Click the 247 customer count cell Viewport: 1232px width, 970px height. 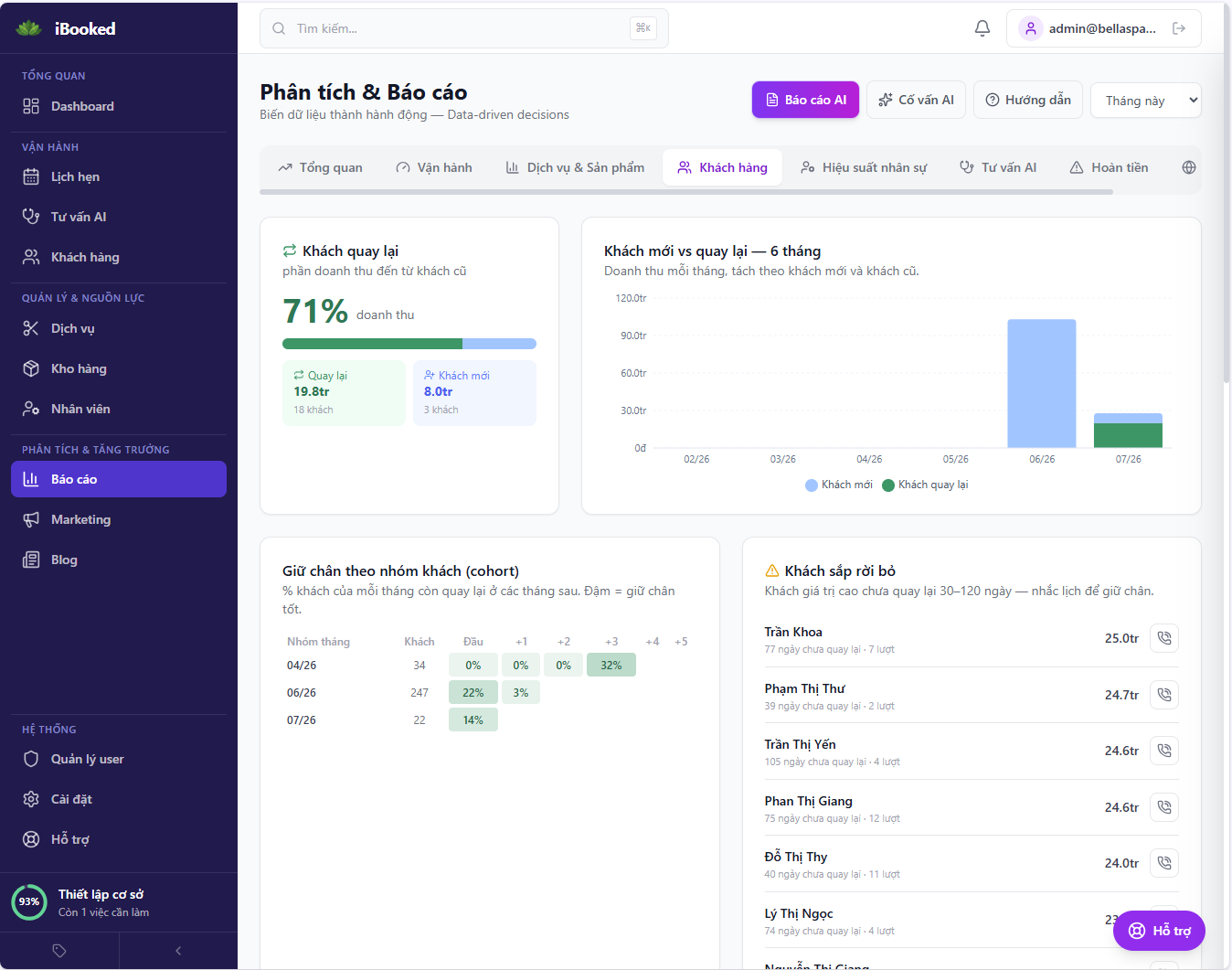tap(420, 693)
